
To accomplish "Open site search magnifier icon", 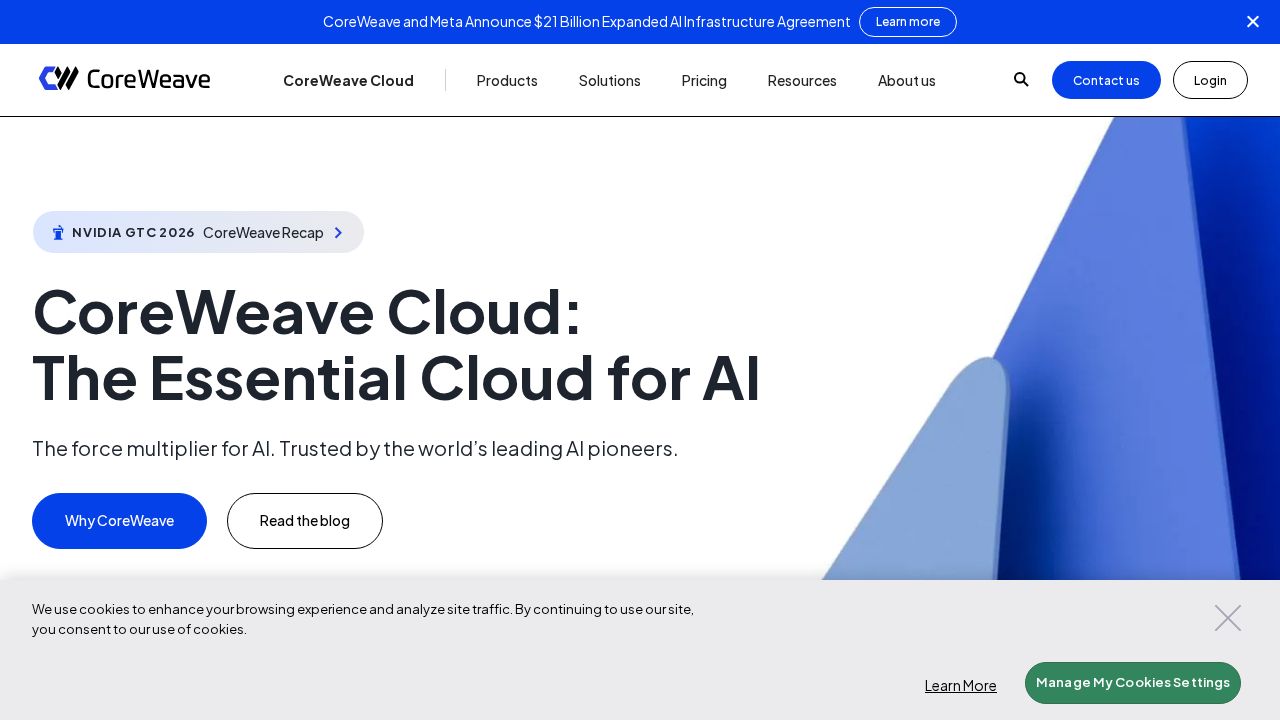I will click(1021, 80).
